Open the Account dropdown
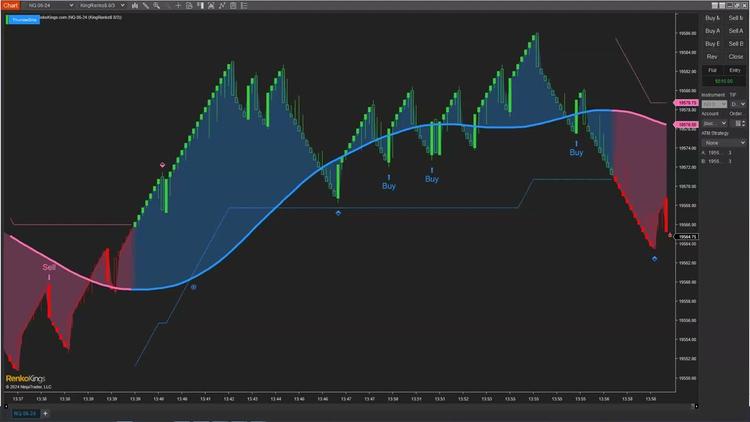Viewport: 750px width, 422px height. click(714, 123)
